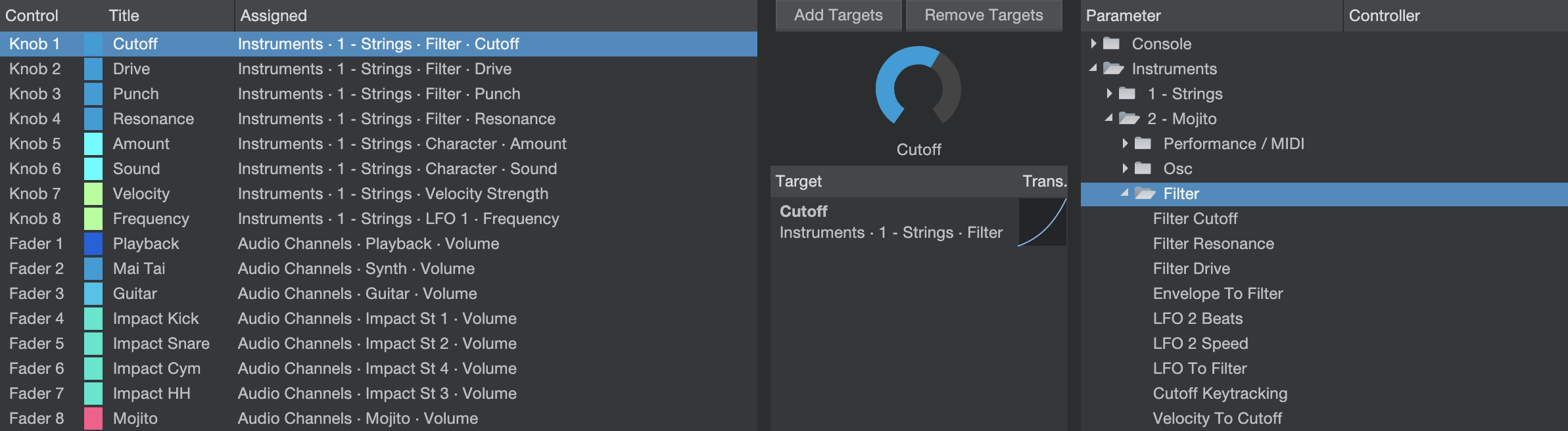Image resolution: width=1568 pixels, height=431 pixels.
Task: Select the Knob 5 Amount row
Action: [379, 144]
